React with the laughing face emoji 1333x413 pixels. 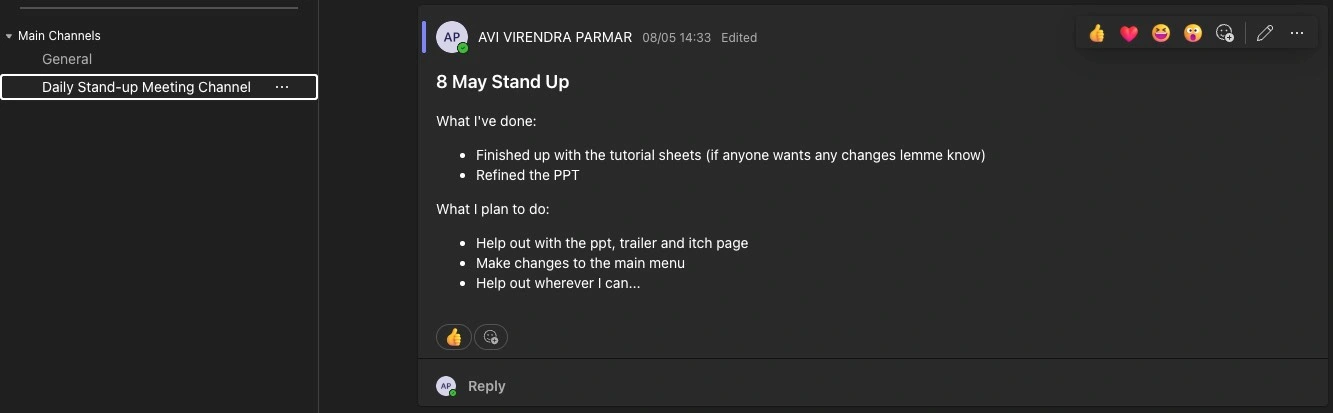coord(1161,34)
